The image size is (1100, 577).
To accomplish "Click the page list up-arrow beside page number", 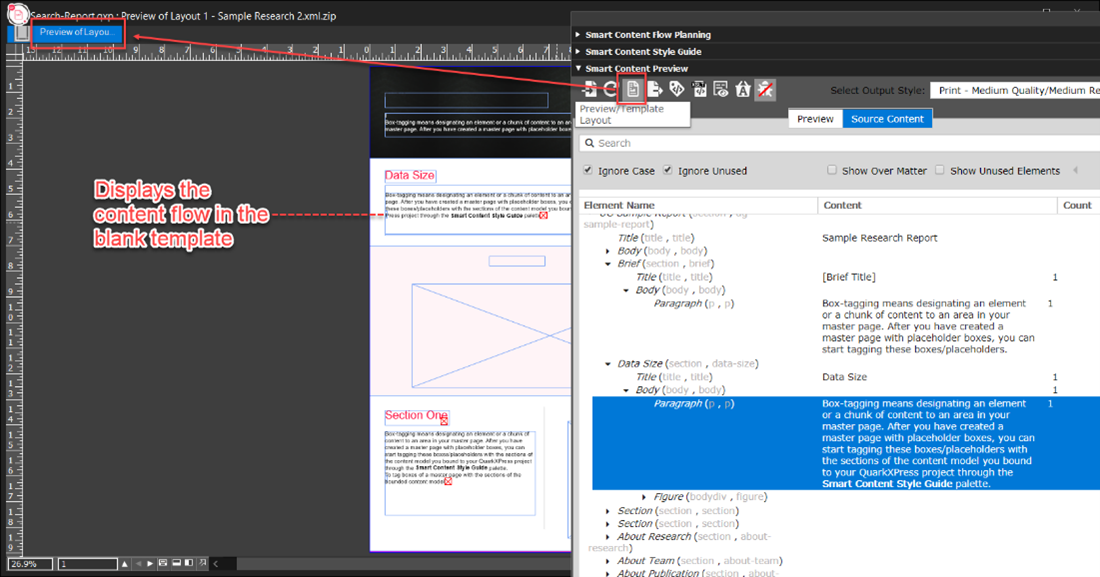I will pos(125,564).
